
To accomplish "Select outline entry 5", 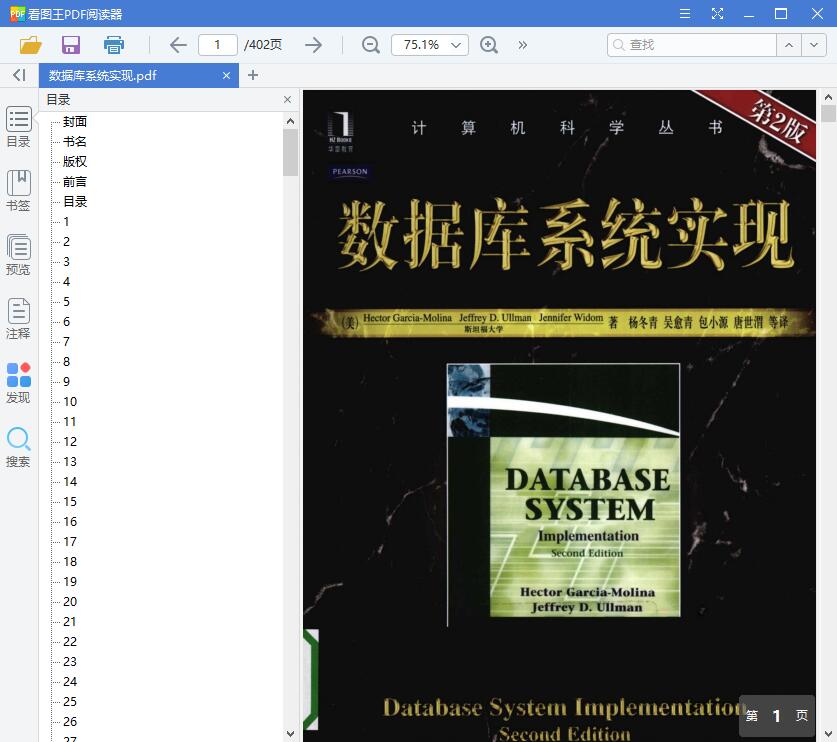I will click(x=66, y=302).
